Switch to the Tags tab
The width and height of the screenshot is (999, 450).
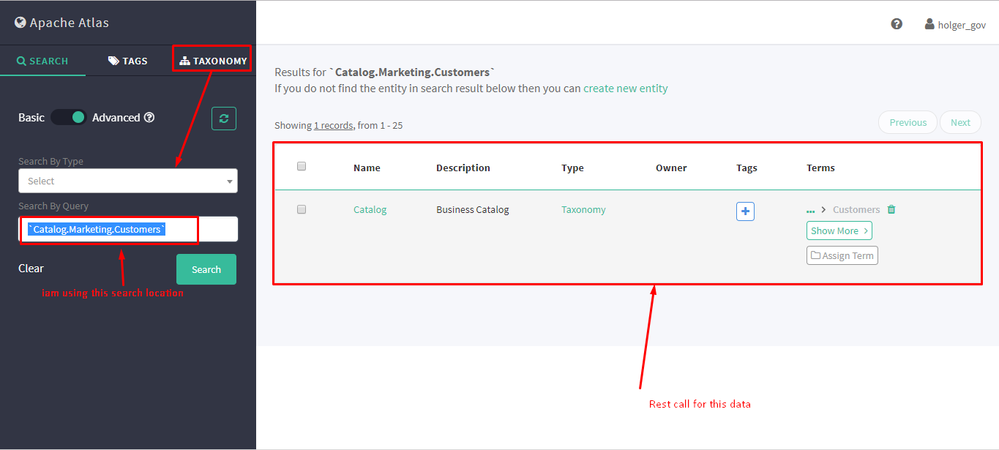pos(128,61)
